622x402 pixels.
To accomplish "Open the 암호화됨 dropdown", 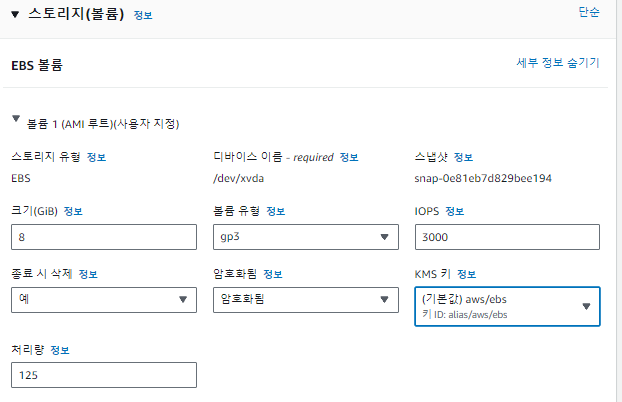I will (x=306, y=300).
